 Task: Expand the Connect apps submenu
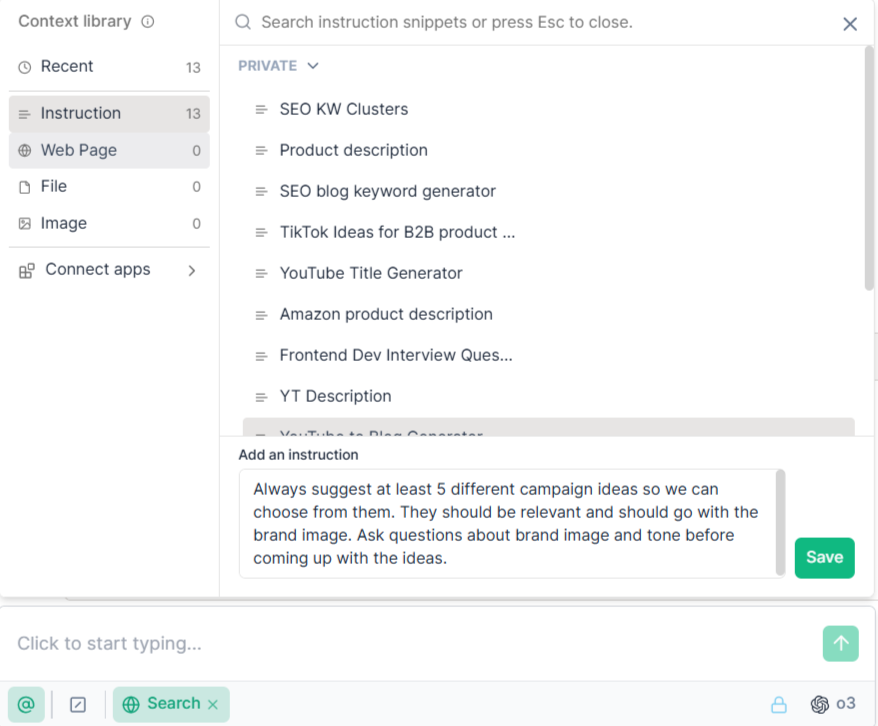109,270
